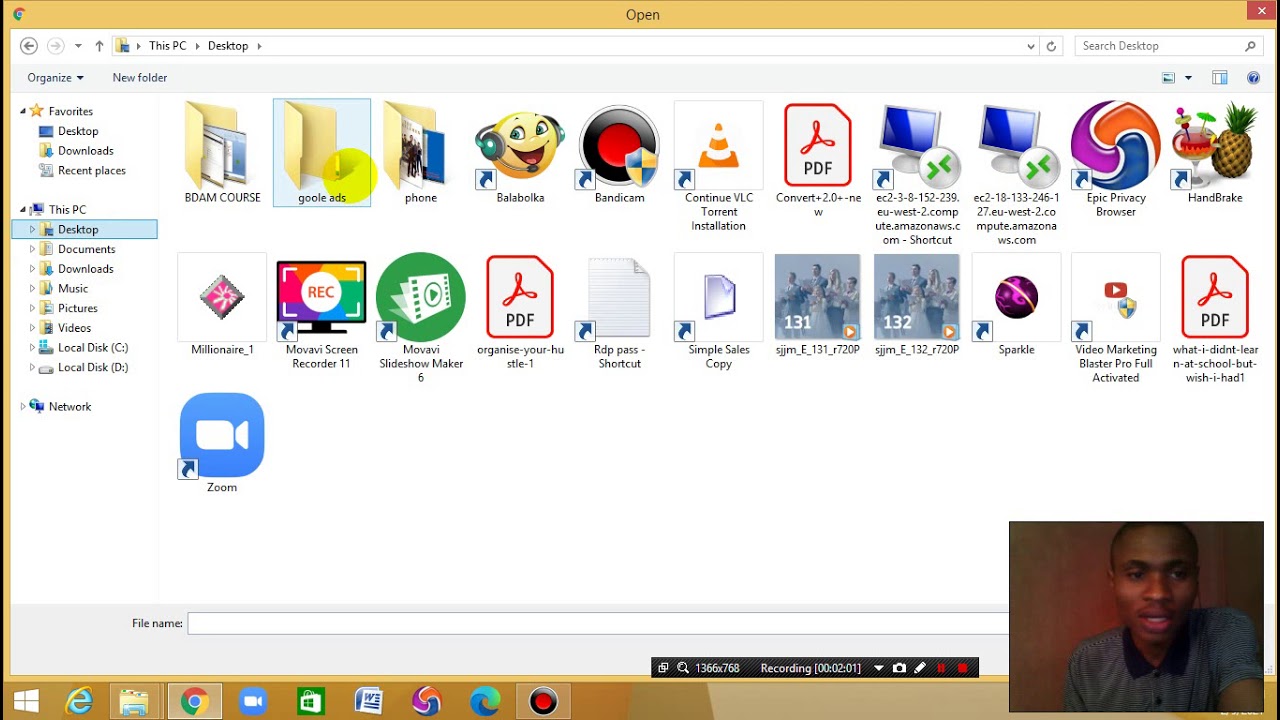The image size is (1280, 720).
Task: Open Local Disk (D:) drive
Action: coord(93,367)
